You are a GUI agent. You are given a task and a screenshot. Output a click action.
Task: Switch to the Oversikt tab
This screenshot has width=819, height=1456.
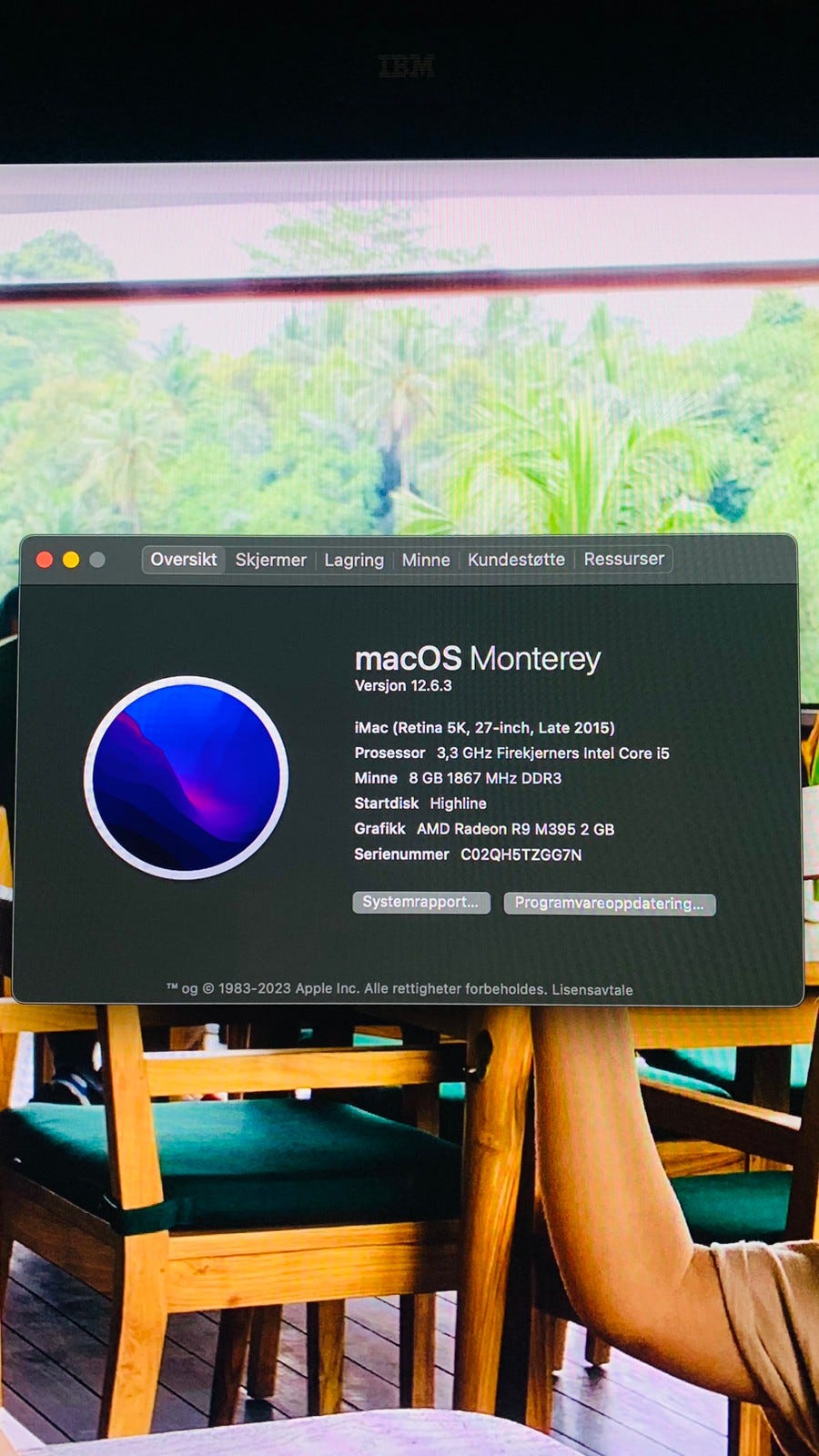tap(184, 560)
